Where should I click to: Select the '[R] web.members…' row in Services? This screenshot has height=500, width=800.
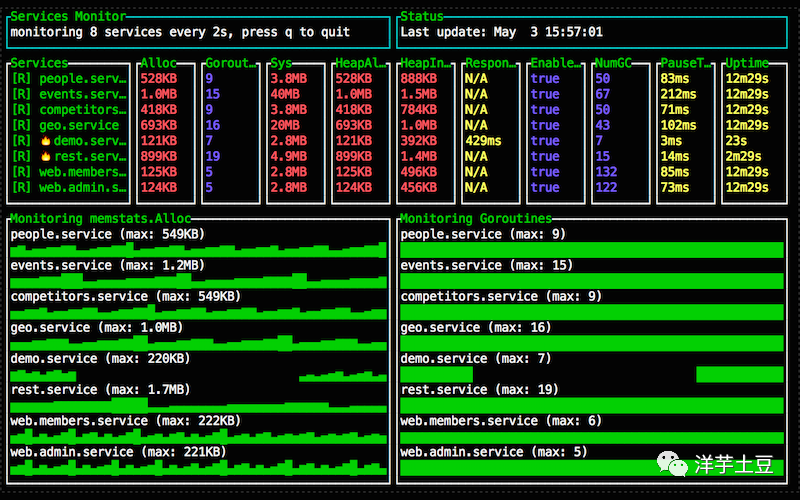[x=69, y=172]
